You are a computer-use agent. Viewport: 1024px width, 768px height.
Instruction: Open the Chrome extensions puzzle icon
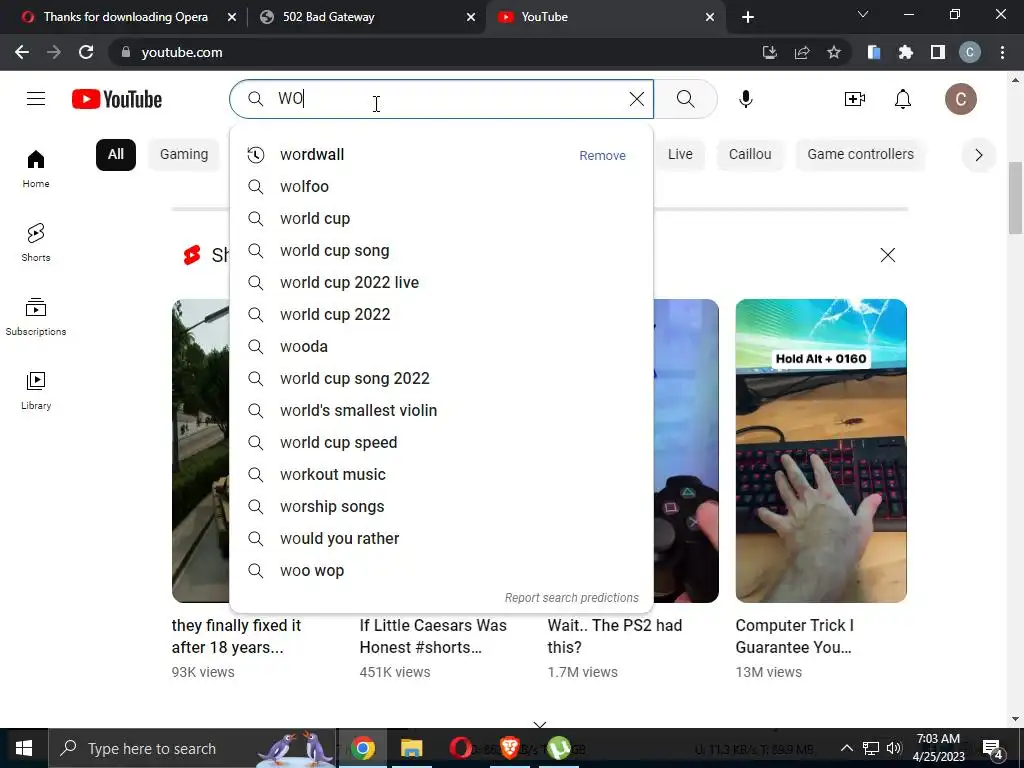tap(906, 52)
